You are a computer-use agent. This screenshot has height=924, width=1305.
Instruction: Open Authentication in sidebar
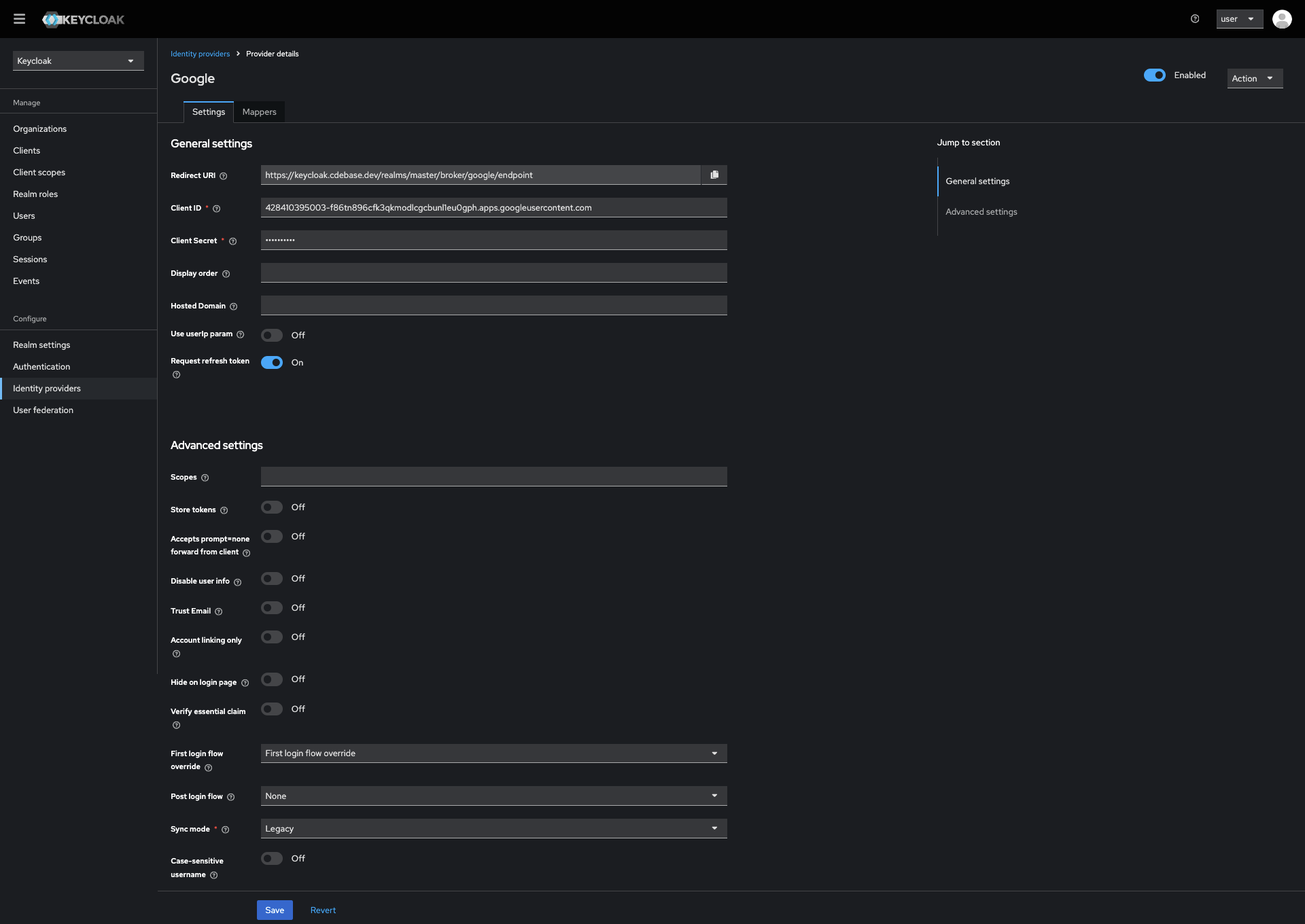pos(79,366)
